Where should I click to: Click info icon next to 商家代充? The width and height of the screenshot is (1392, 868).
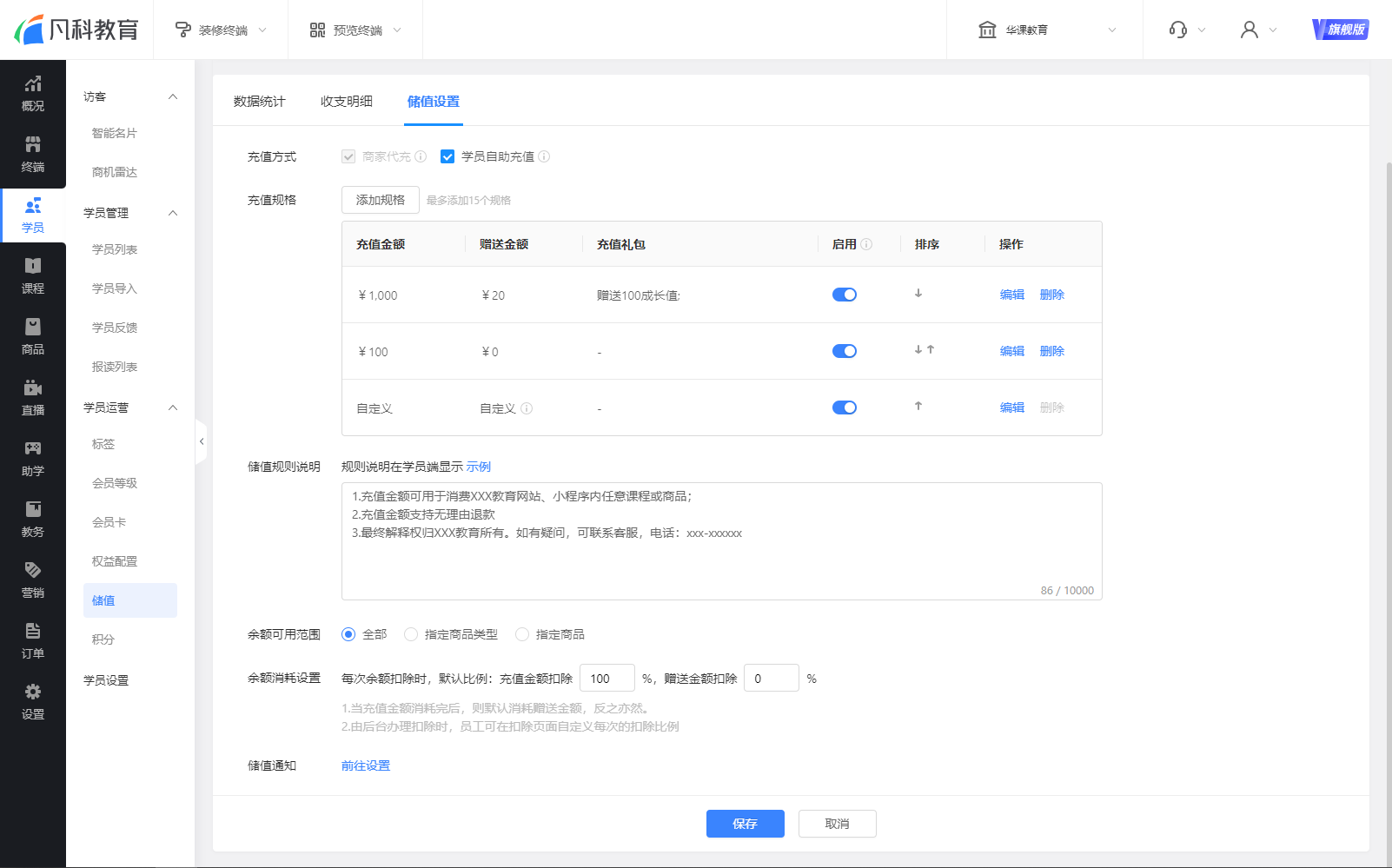pyautogui.click(x=421, y=156)
